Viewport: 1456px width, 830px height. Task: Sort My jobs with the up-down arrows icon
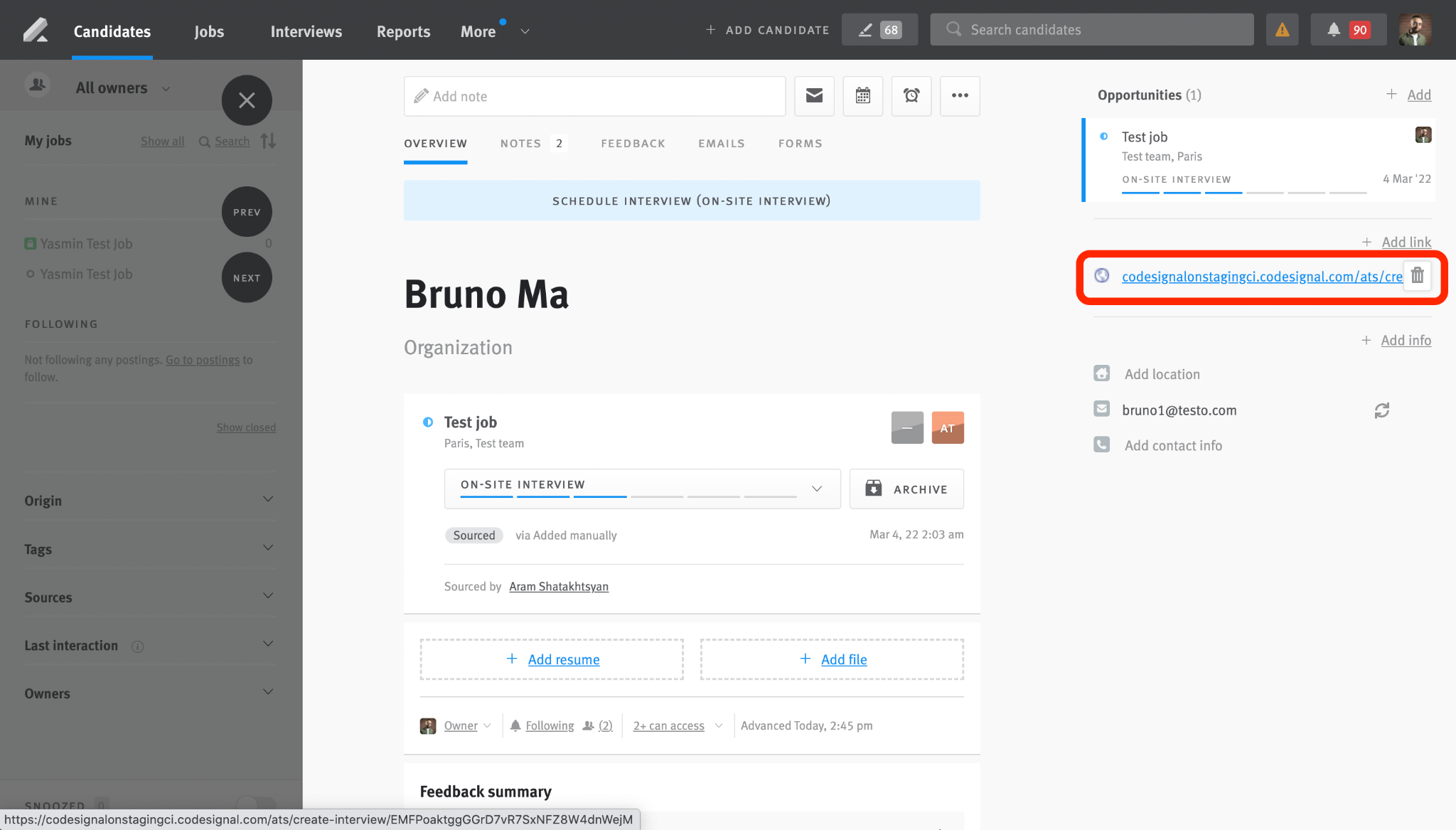click(268, 141)
